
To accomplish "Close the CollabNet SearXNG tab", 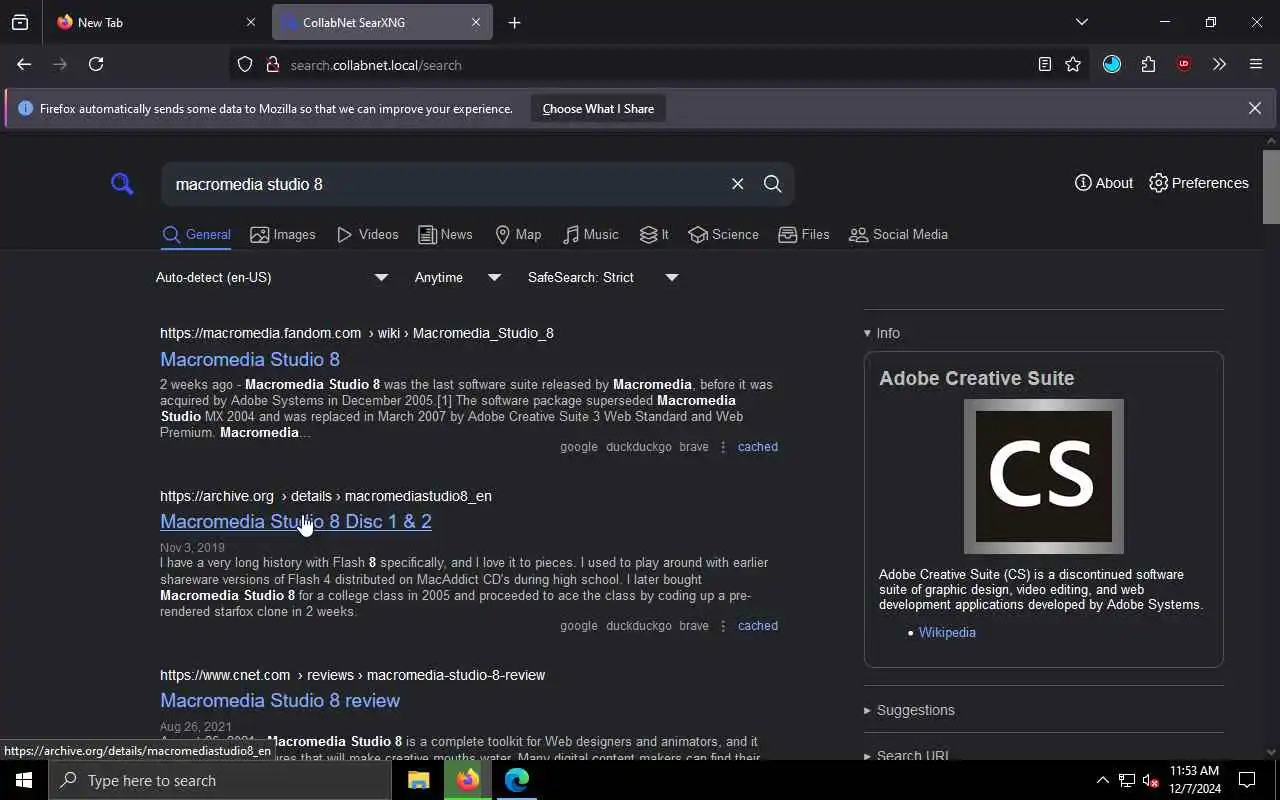I will click(x=476, y=22).
